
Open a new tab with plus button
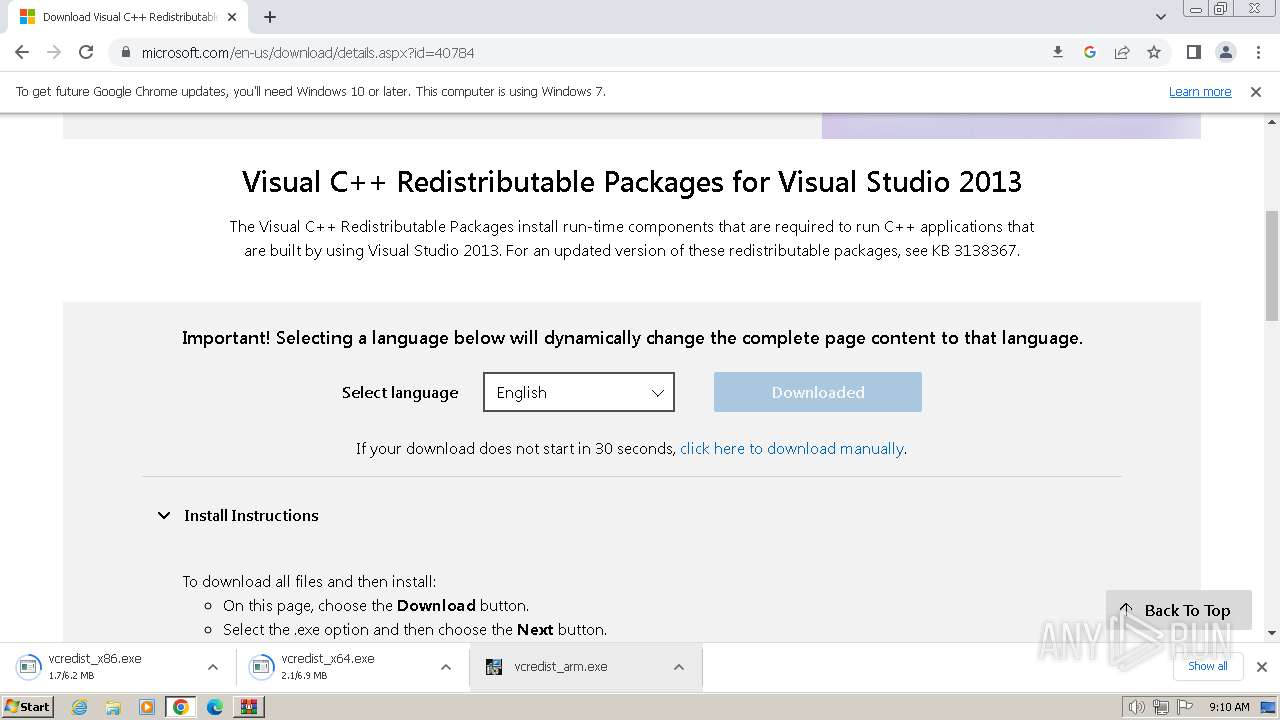(270, 17)
